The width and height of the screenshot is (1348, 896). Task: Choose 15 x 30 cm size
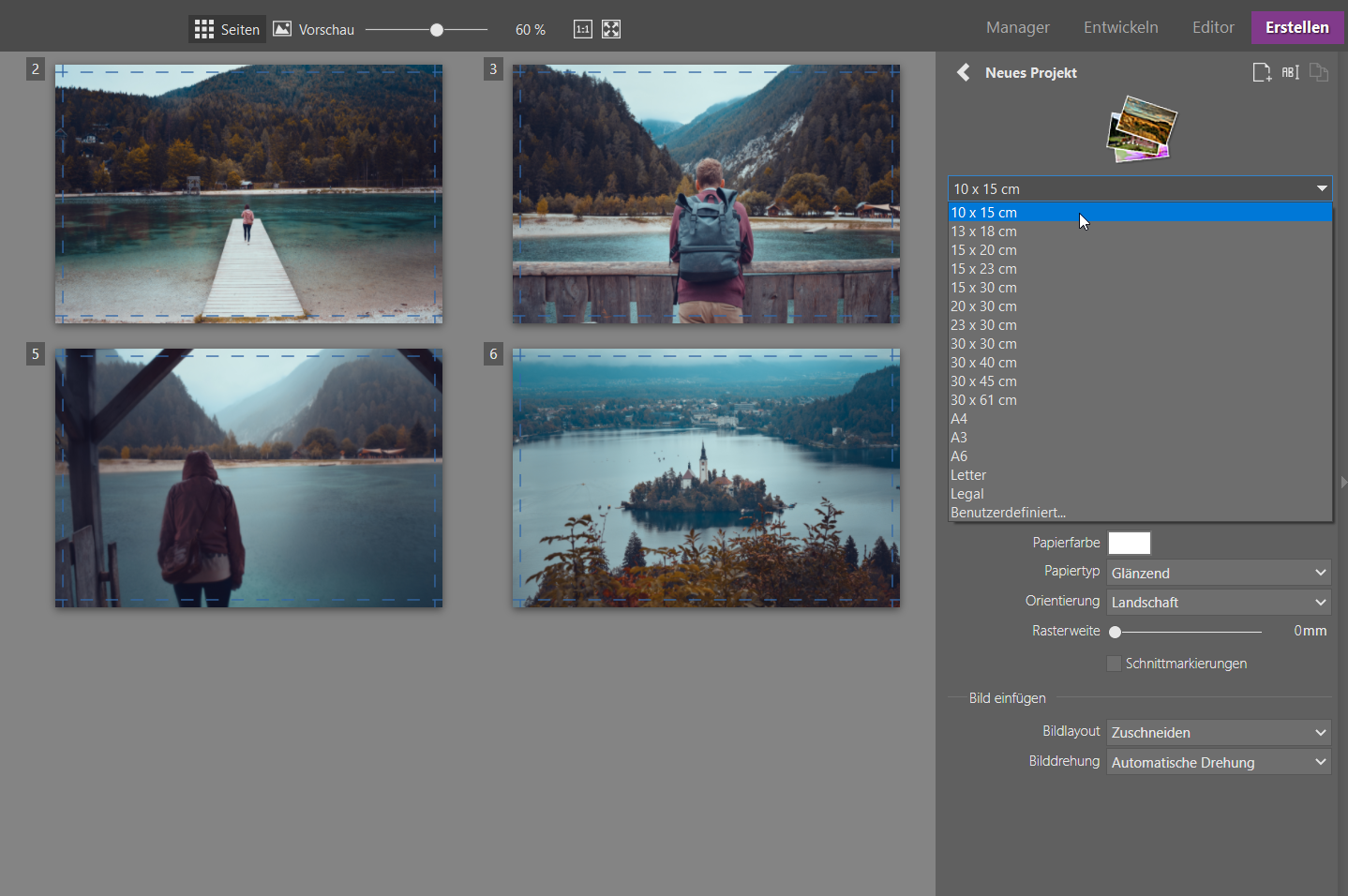[1140, 288]
